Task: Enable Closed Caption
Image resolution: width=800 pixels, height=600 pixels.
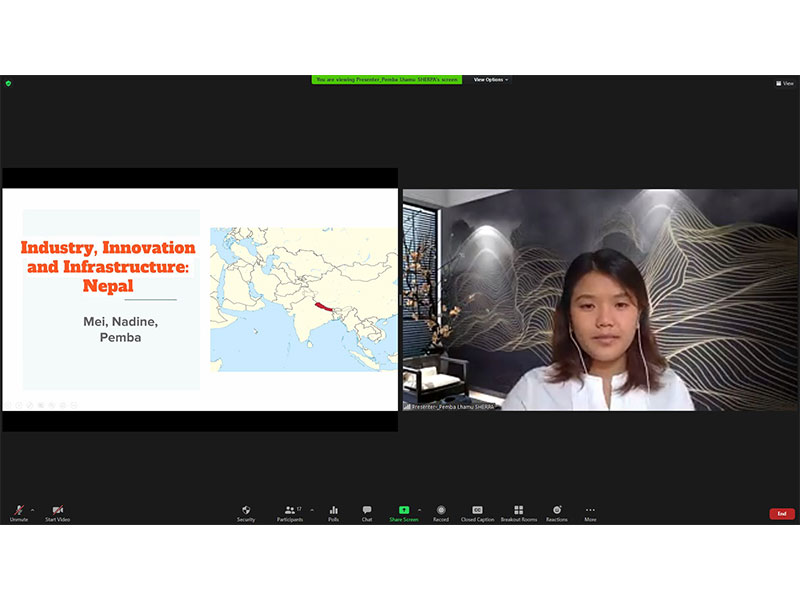Action: tap(477, 512)
